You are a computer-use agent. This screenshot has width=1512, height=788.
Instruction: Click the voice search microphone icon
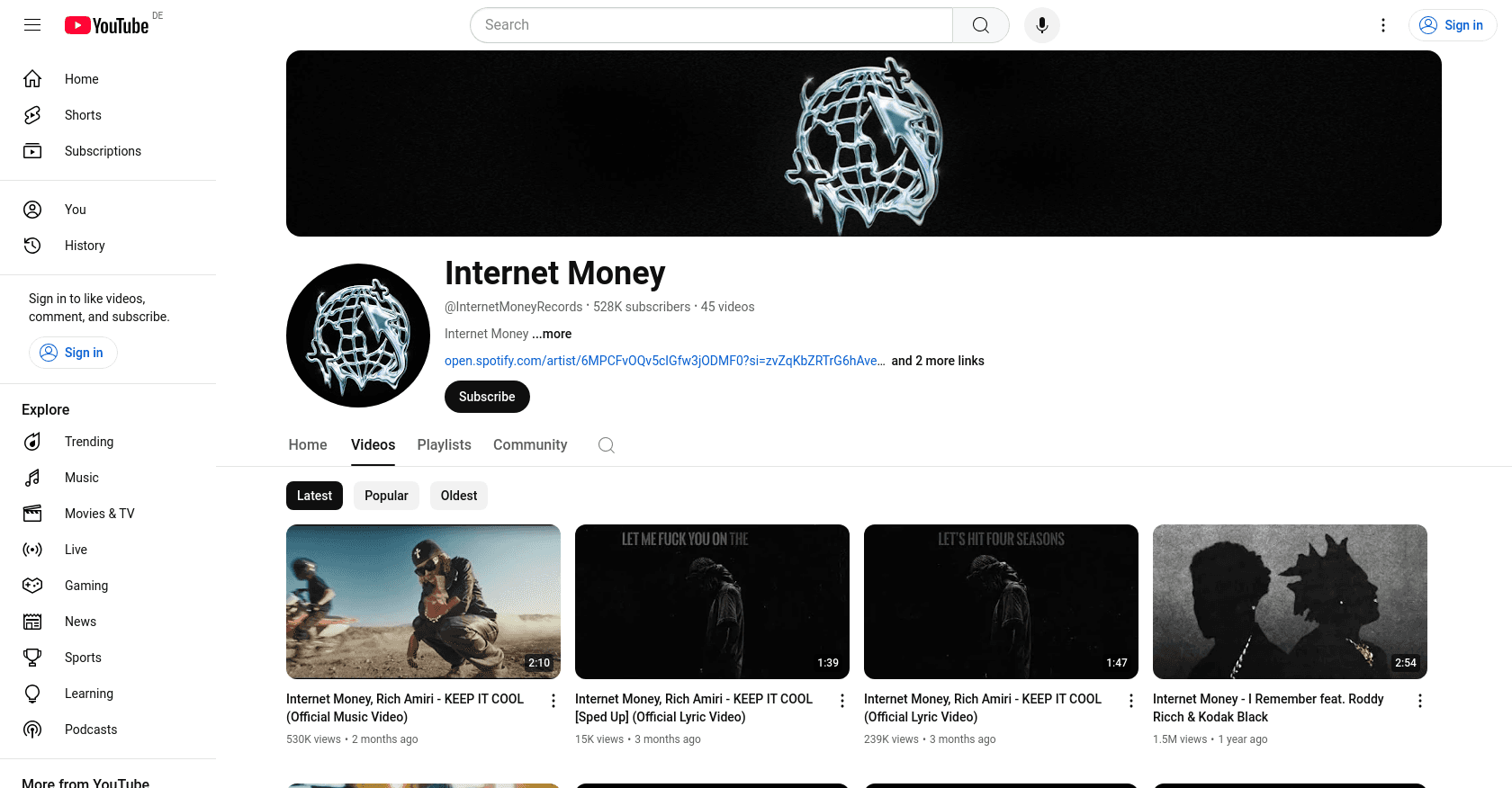pyautogui.click(x=1042, y=25)
